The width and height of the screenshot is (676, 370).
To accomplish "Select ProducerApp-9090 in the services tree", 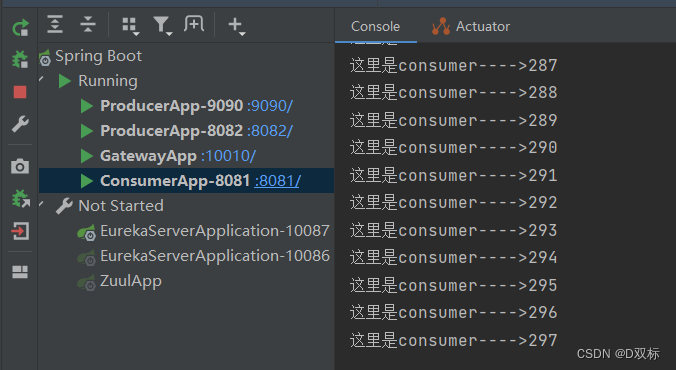I will [172, 106].
